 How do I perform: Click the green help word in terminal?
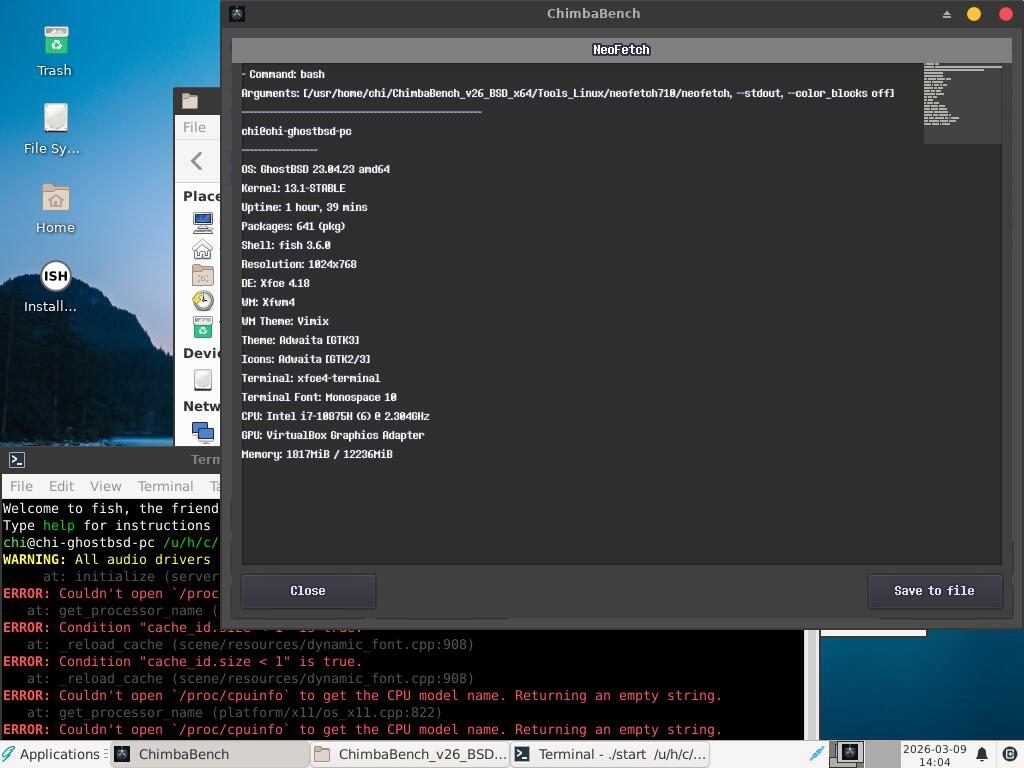tap(59, 525)
